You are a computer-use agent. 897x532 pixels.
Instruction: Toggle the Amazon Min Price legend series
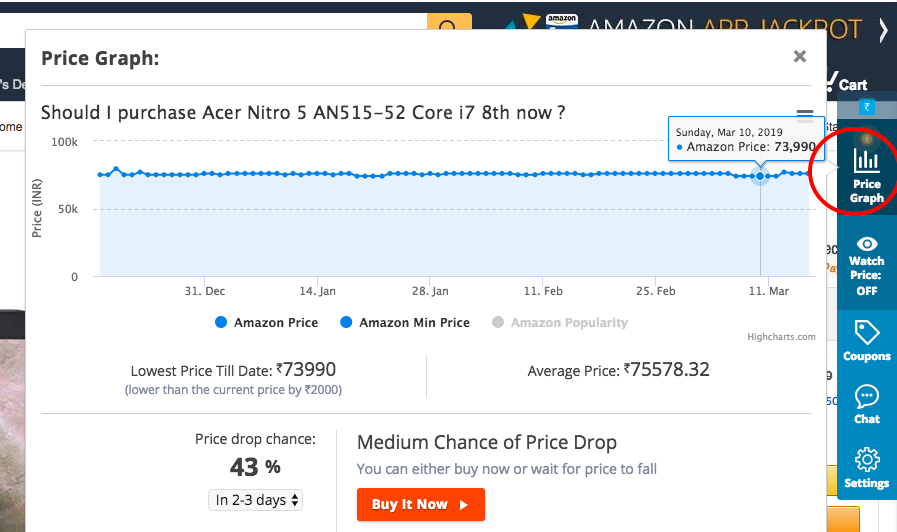click(x=404, y=322)
